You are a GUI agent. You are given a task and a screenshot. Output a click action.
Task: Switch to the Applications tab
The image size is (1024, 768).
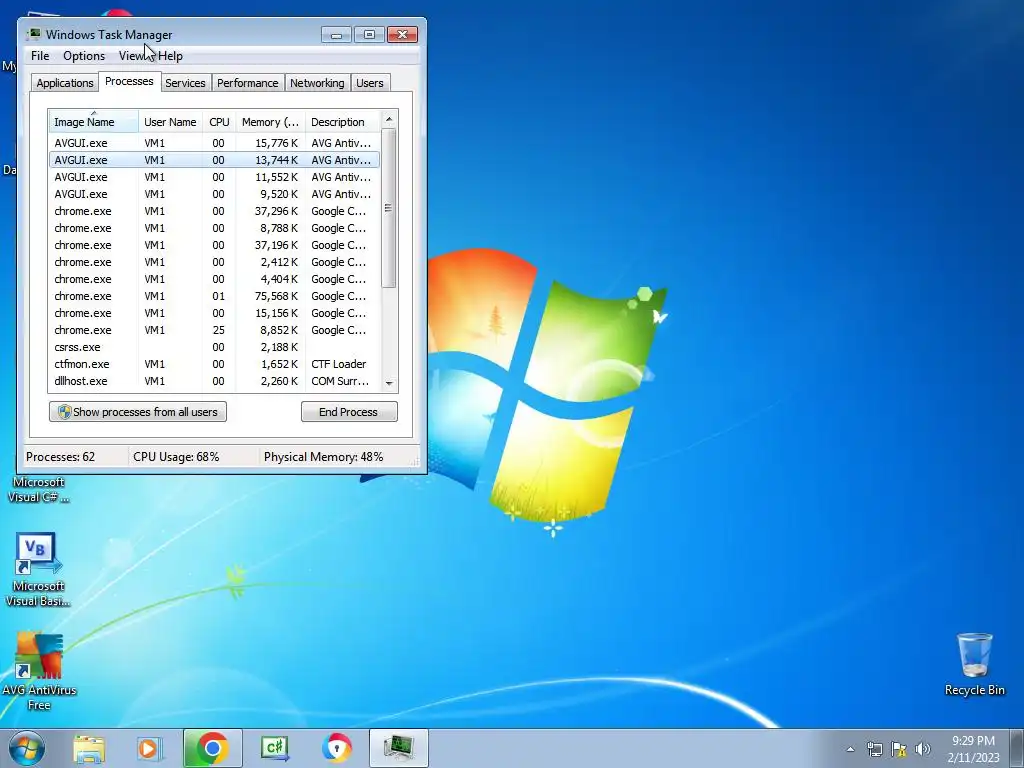[x=65, y=83]
